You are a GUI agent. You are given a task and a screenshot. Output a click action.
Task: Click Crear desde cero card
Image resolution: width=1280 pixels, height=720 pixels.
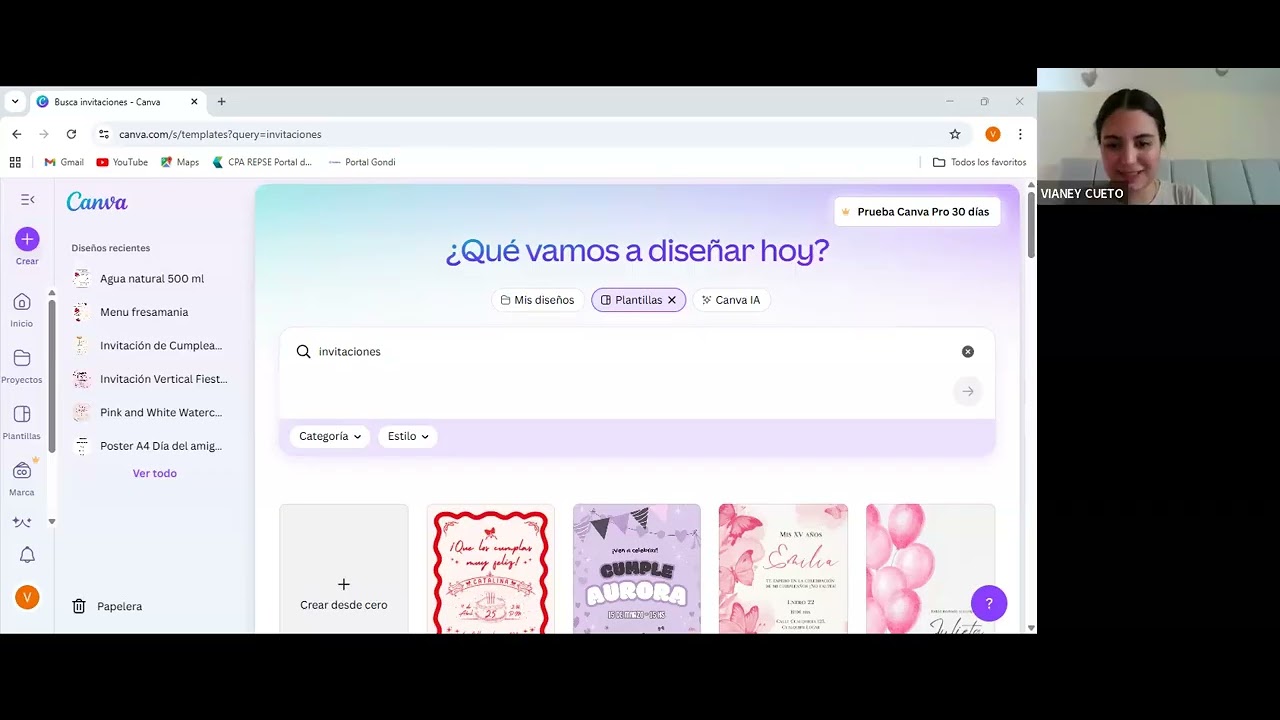(344, 569)
